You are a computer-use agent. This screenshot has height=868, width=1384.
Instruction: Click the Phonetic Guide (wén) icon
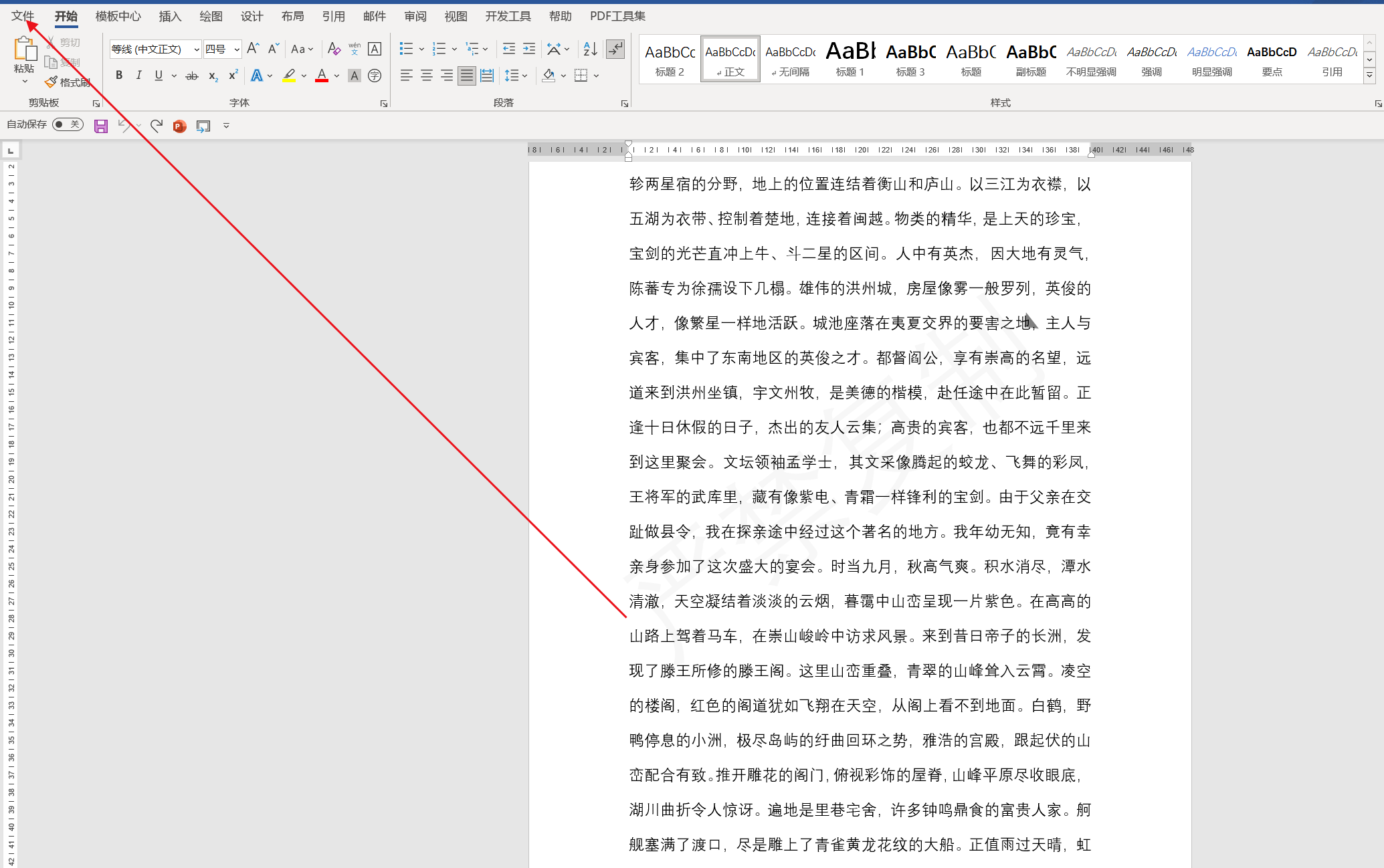(x=354, y=49)
